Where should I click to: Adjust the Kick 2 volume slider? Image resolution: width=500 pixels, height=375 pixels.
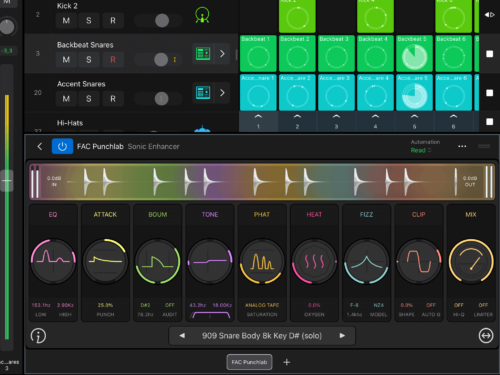tap(158, 21)
